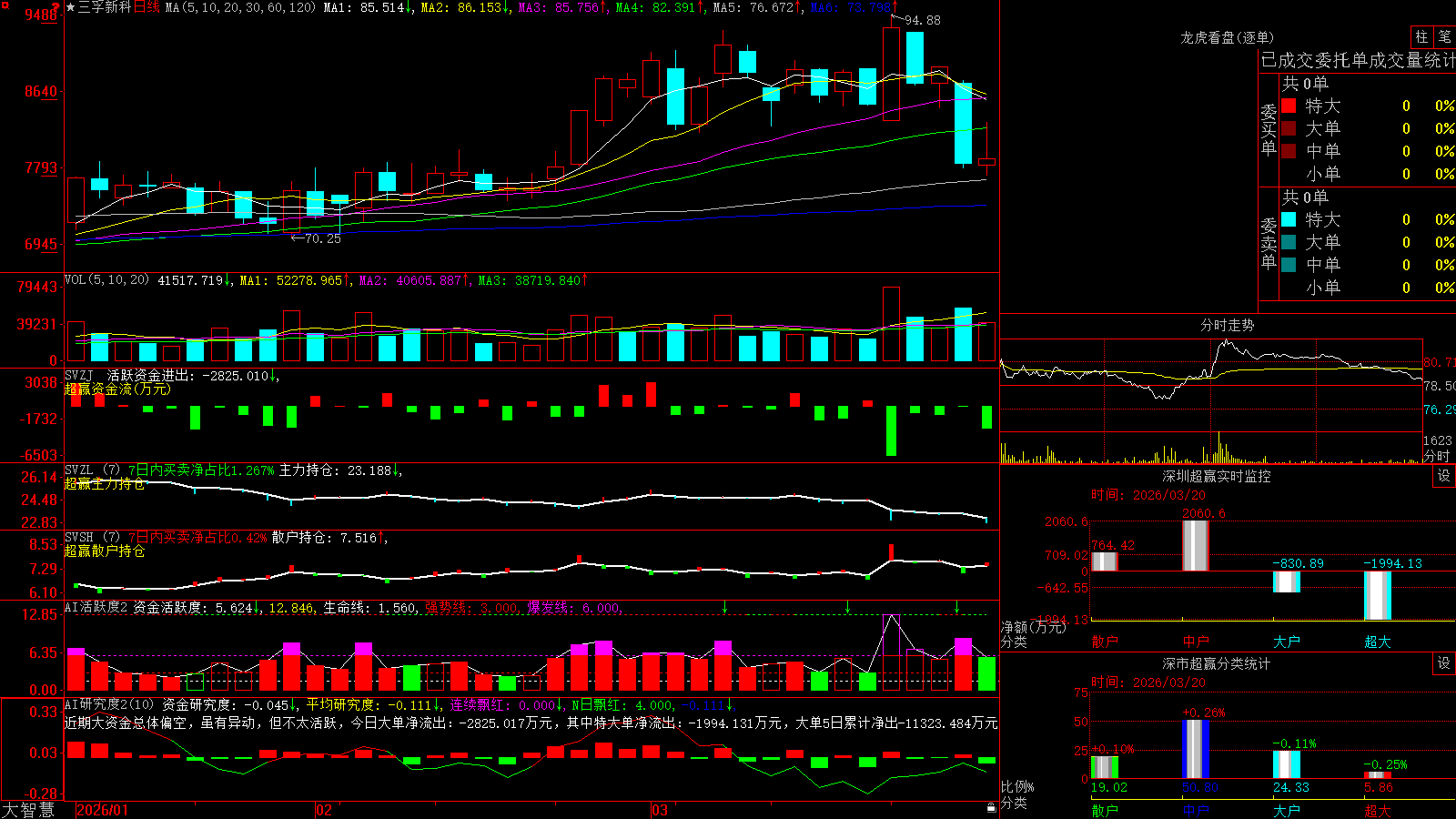Viewport: 1456px width, 819px height.
Task: Click 超赢资金流(万元) label
Action: pos(117,389)
